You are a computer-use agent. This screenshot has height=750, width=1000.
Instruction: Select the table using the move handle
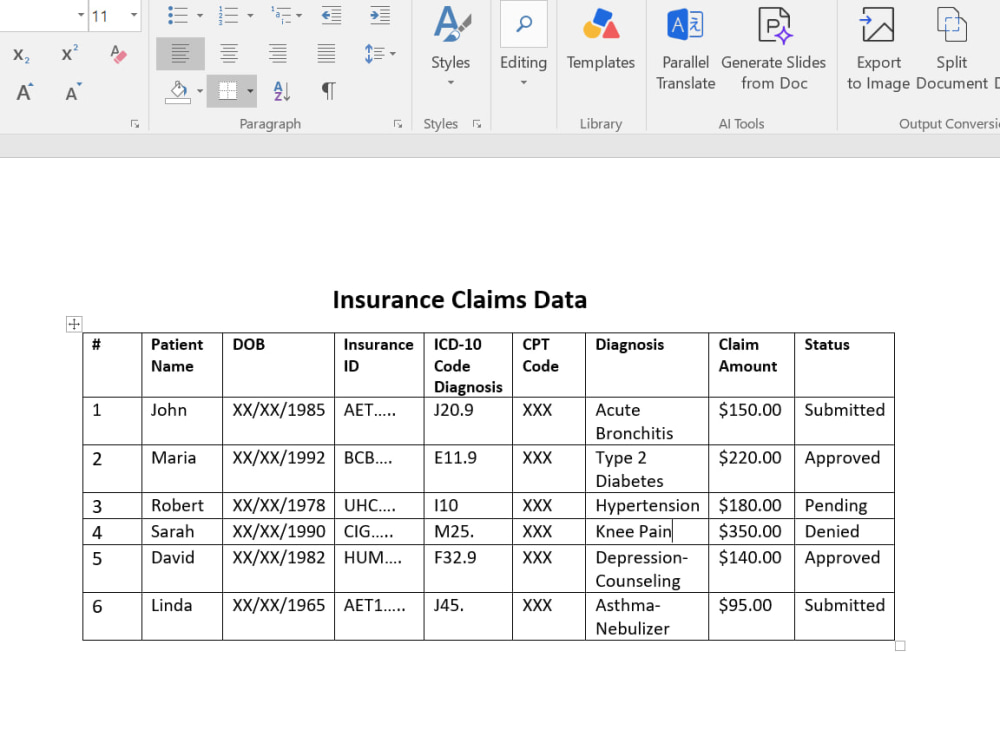(74, 324)
